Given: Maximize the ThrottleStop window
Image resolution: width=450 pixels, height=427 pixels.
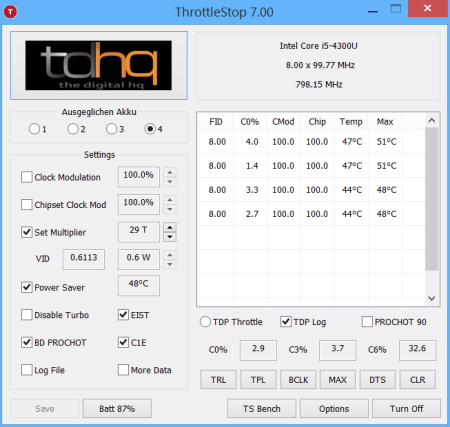Looking at the screenshot, I should (396, 9).
